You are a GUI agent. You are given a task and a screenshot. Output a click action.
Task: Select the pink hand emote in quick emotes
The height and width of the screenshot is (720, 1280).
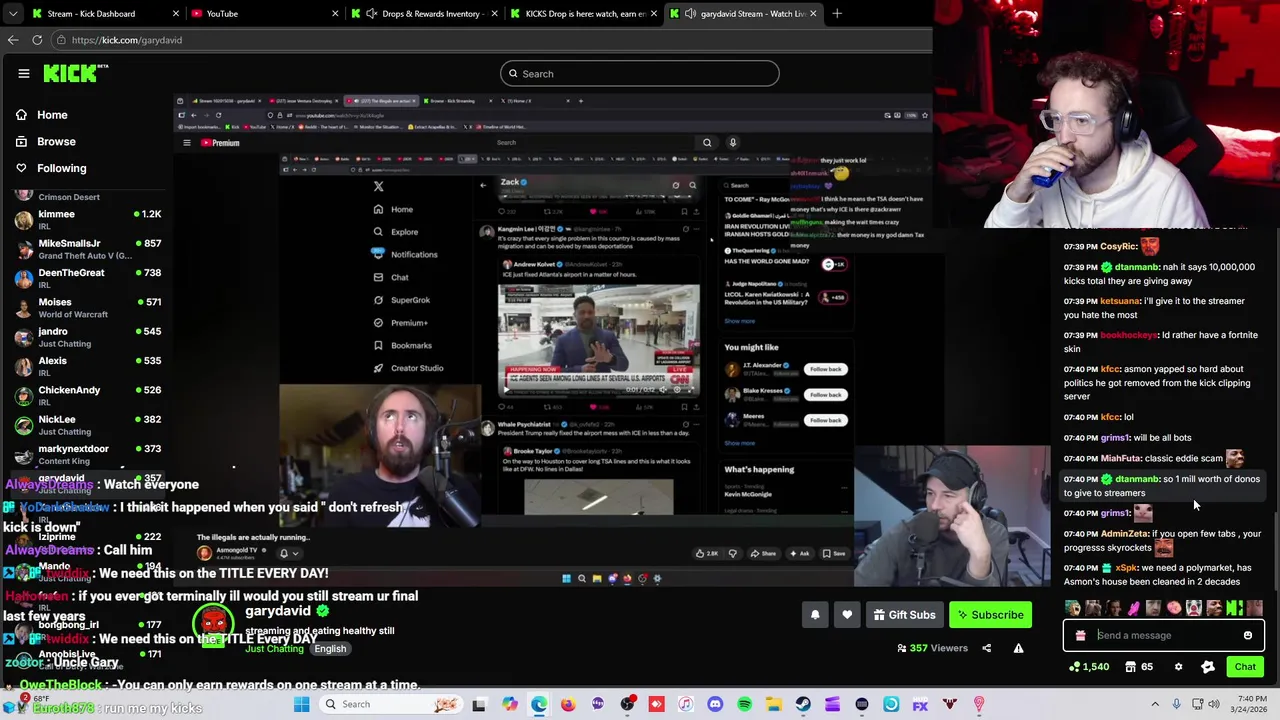tap(1134, 608)
